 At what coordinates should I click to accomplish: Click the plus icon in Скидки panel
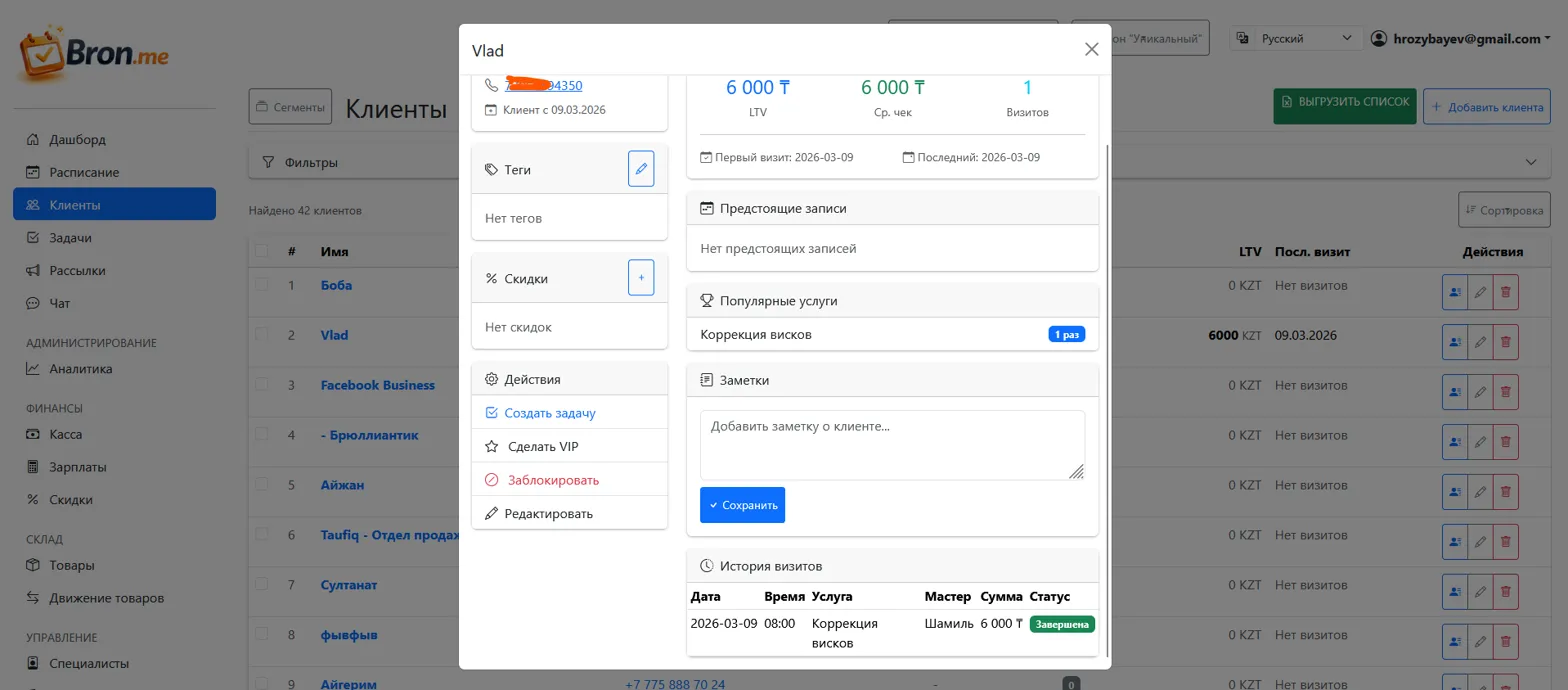pyautogui.click(x=641, y=277)
